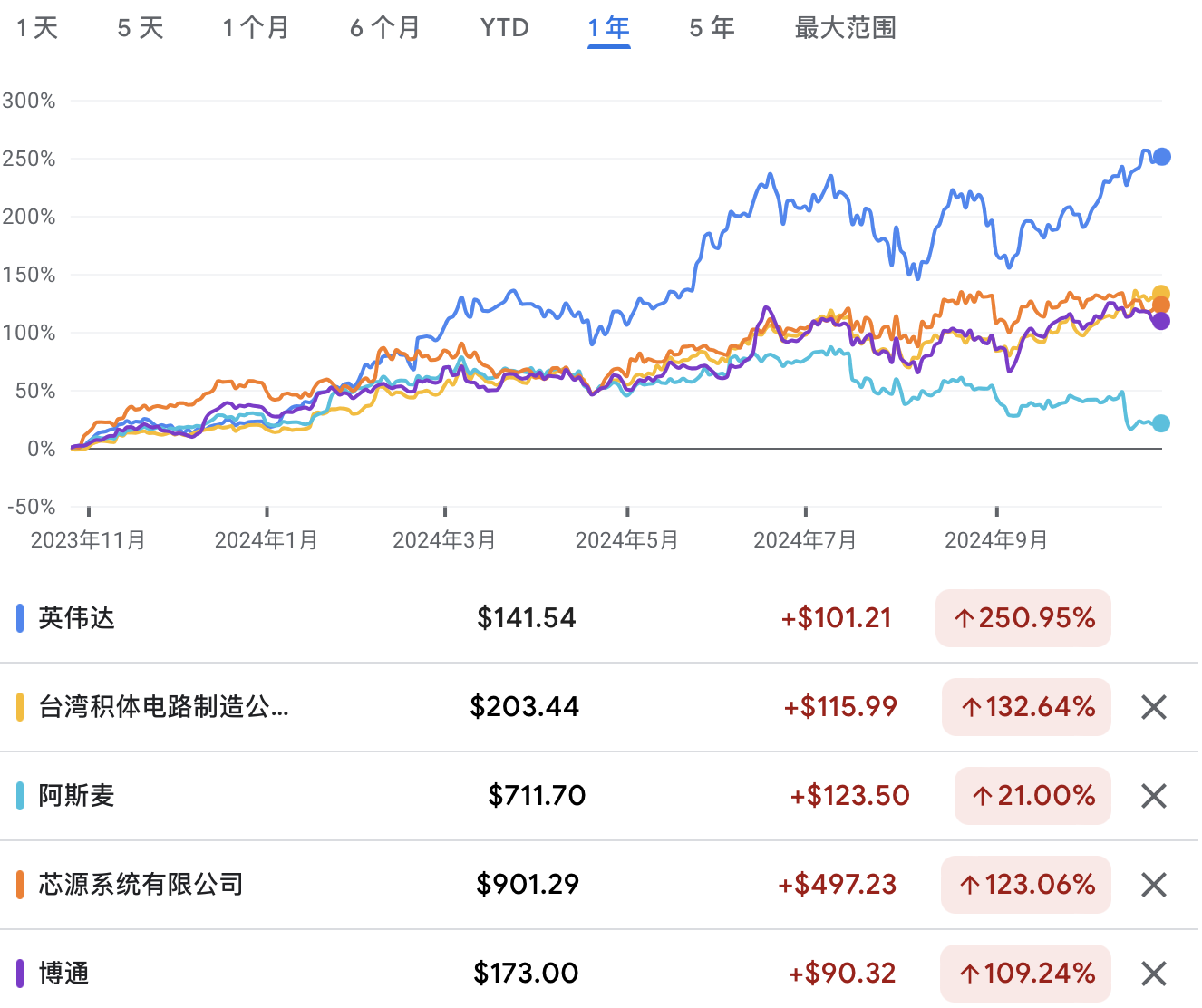Show 最大范围 chart range
This screenshot has height=1008, width=1202.
coord(845,28)
